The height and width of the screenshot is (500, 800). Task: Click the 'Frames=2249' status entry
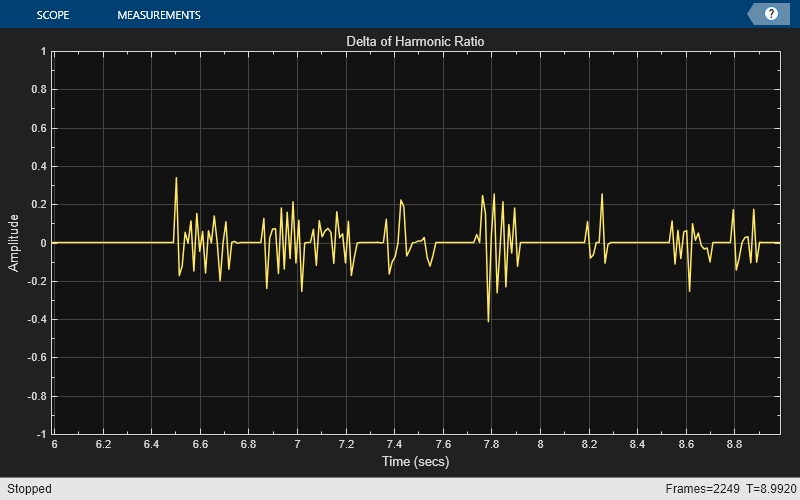(702, 489)
